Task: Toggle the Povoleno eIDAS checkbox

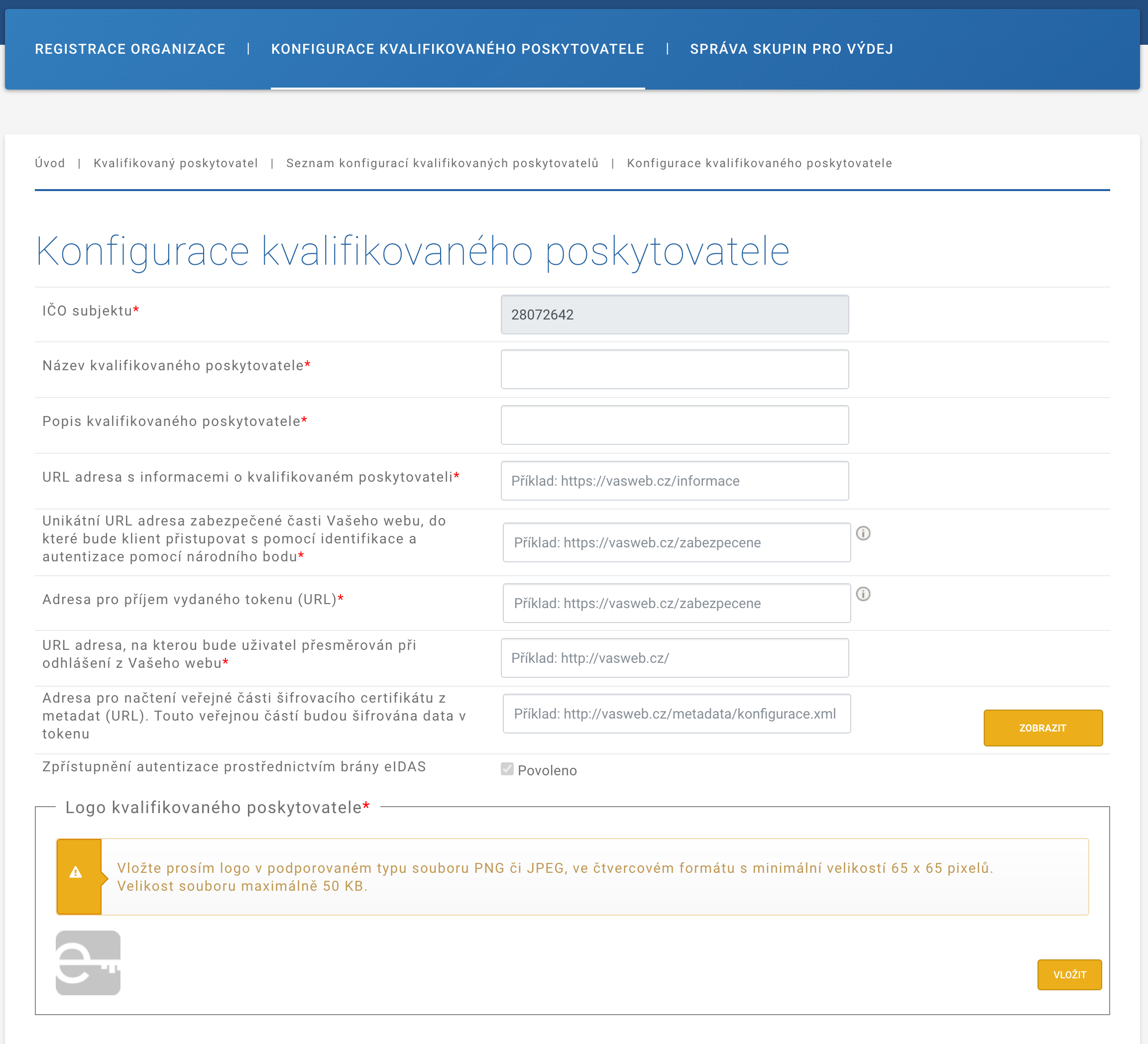Action: pos(507,770)
